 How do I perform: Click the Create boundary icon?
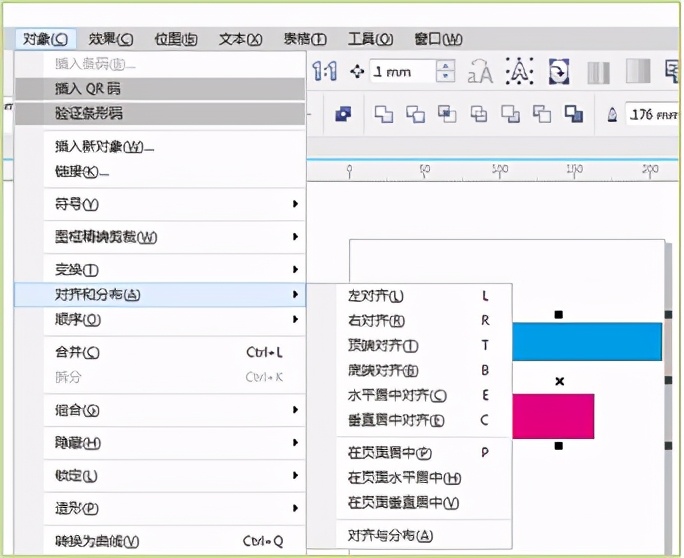574,113
